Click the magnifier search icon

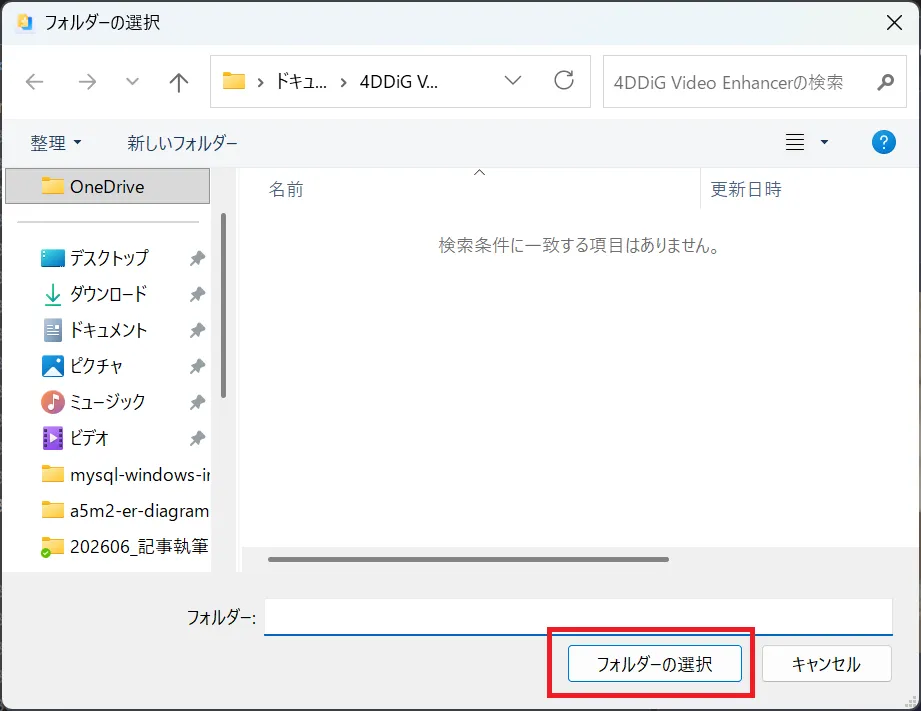click(886, 82)
